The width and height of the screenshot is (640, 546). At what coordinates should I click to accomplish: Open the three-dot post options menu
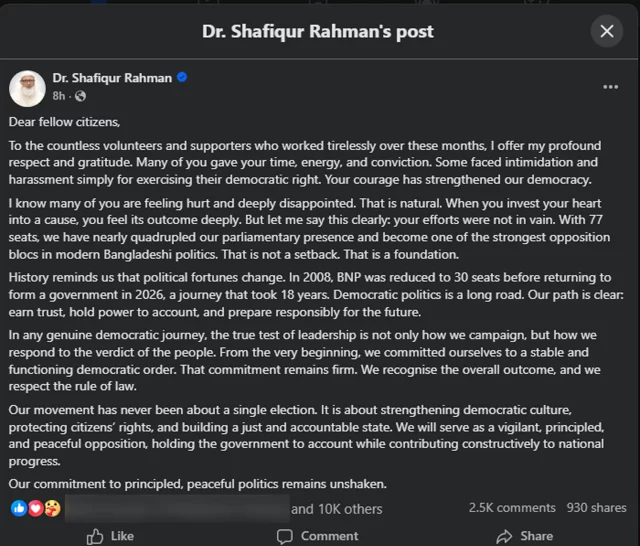610,87
